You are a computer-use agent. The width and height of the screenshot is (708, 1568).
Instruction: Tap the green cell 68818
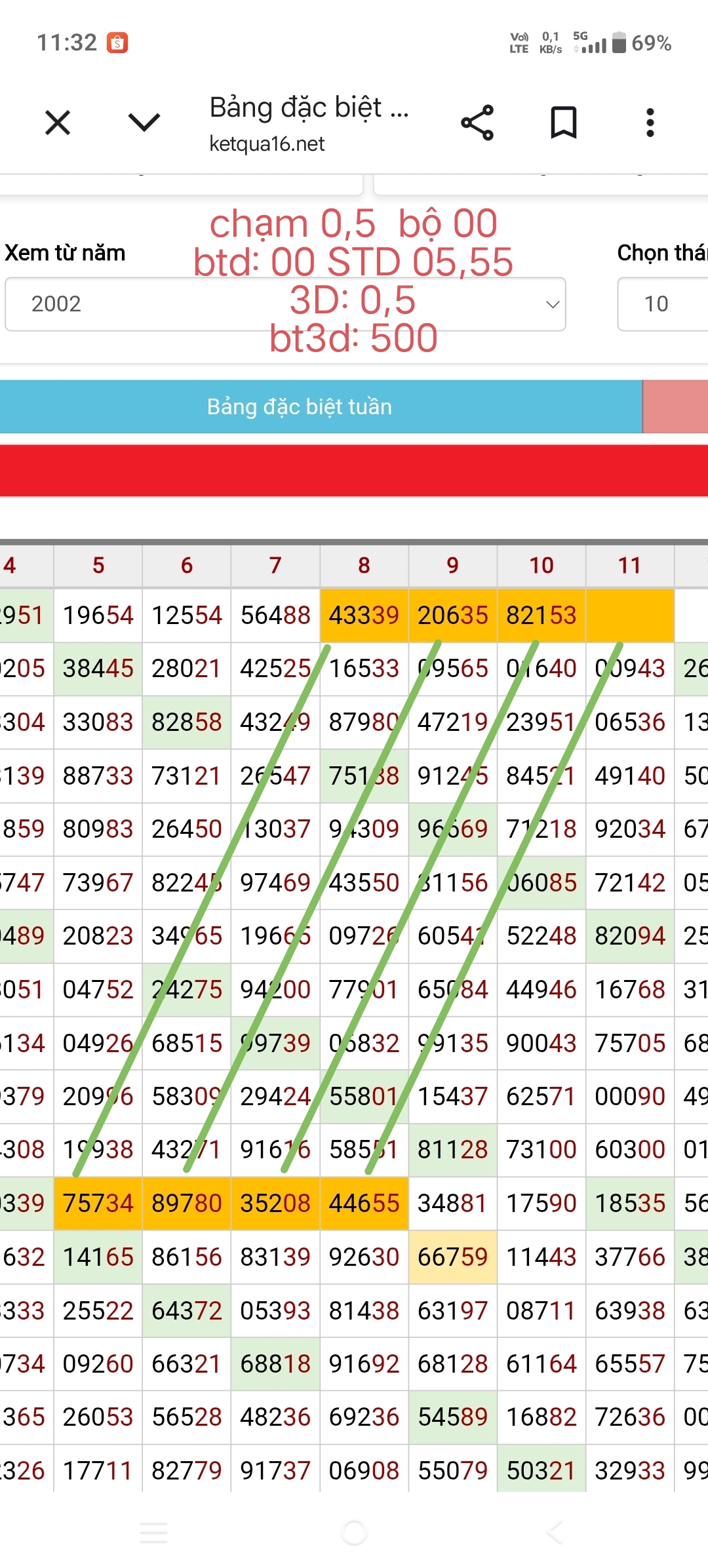click(275, 1363)
